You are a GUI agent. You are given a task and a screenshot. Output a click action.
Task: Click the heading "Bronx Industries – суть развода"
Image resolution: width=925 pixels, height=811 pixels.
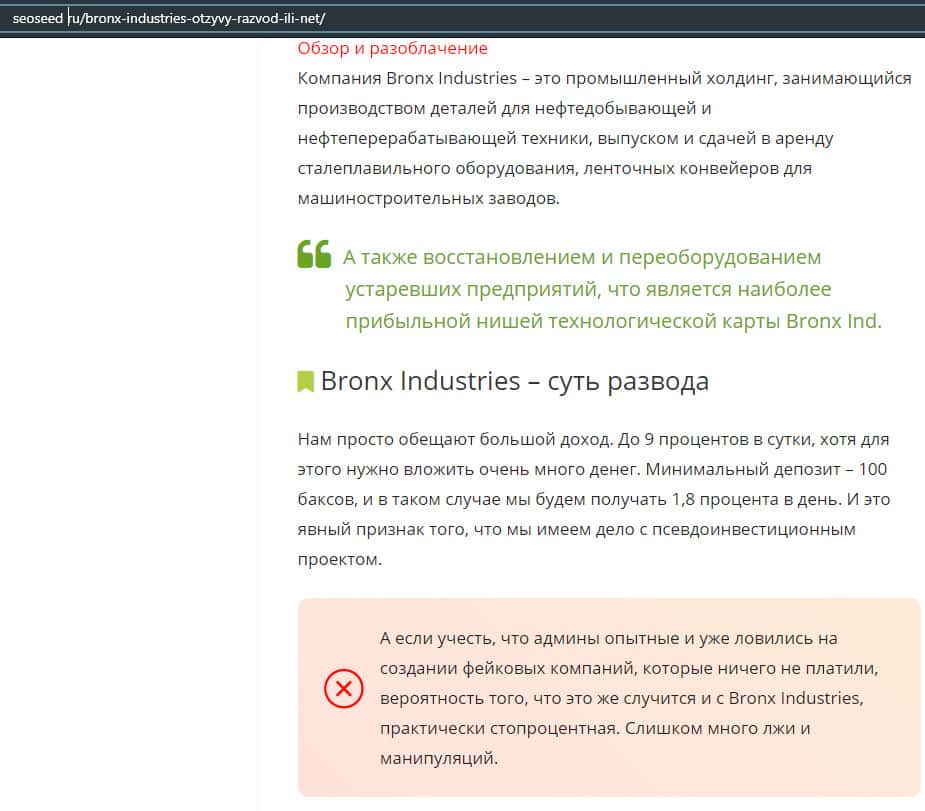[514, 381]
